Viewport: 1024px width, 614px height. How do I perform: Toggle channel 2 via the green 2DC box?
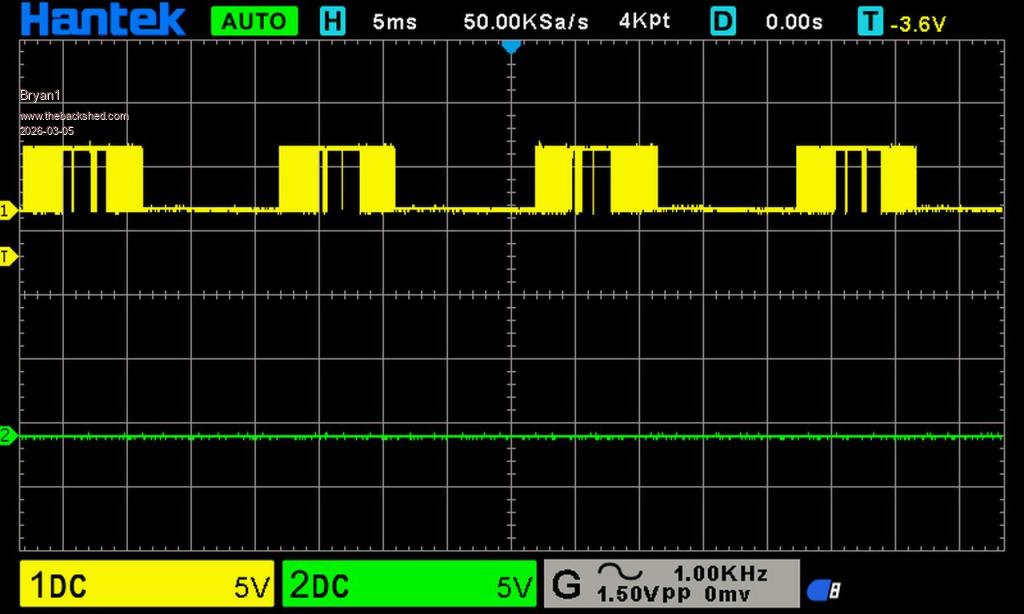click(x=409, y=584)
